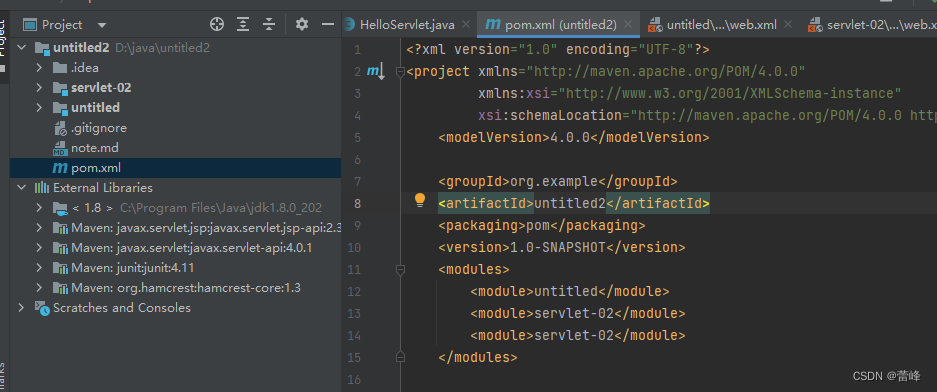The height and width of the screenshot is (392, 937).
Task: Expand Maven javax.servlet-api:4.0.1 library
Action: tap(39, 248)
